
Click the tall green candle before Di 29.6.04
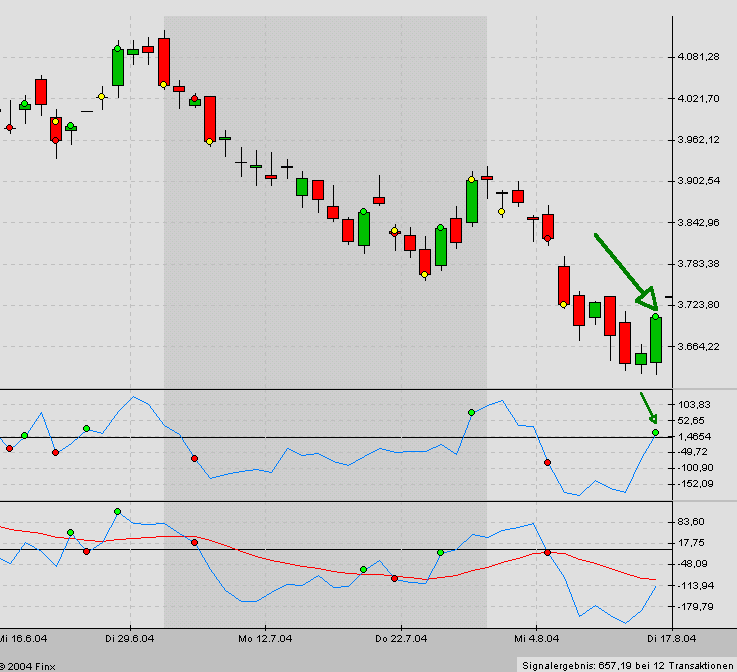[118, 66]
